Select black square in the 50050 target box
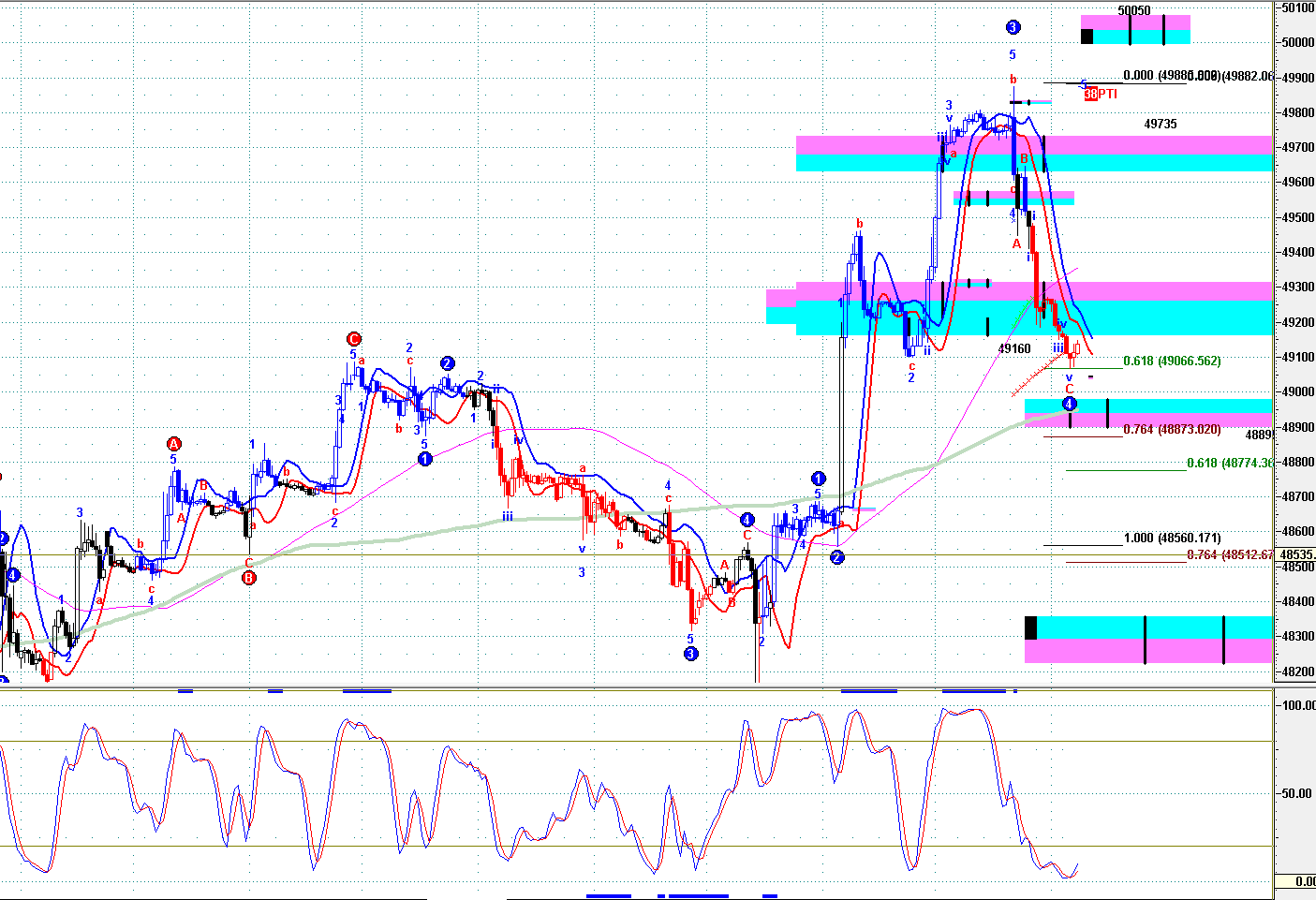Screen dimensions: 1316x900 pos(1087,37)
